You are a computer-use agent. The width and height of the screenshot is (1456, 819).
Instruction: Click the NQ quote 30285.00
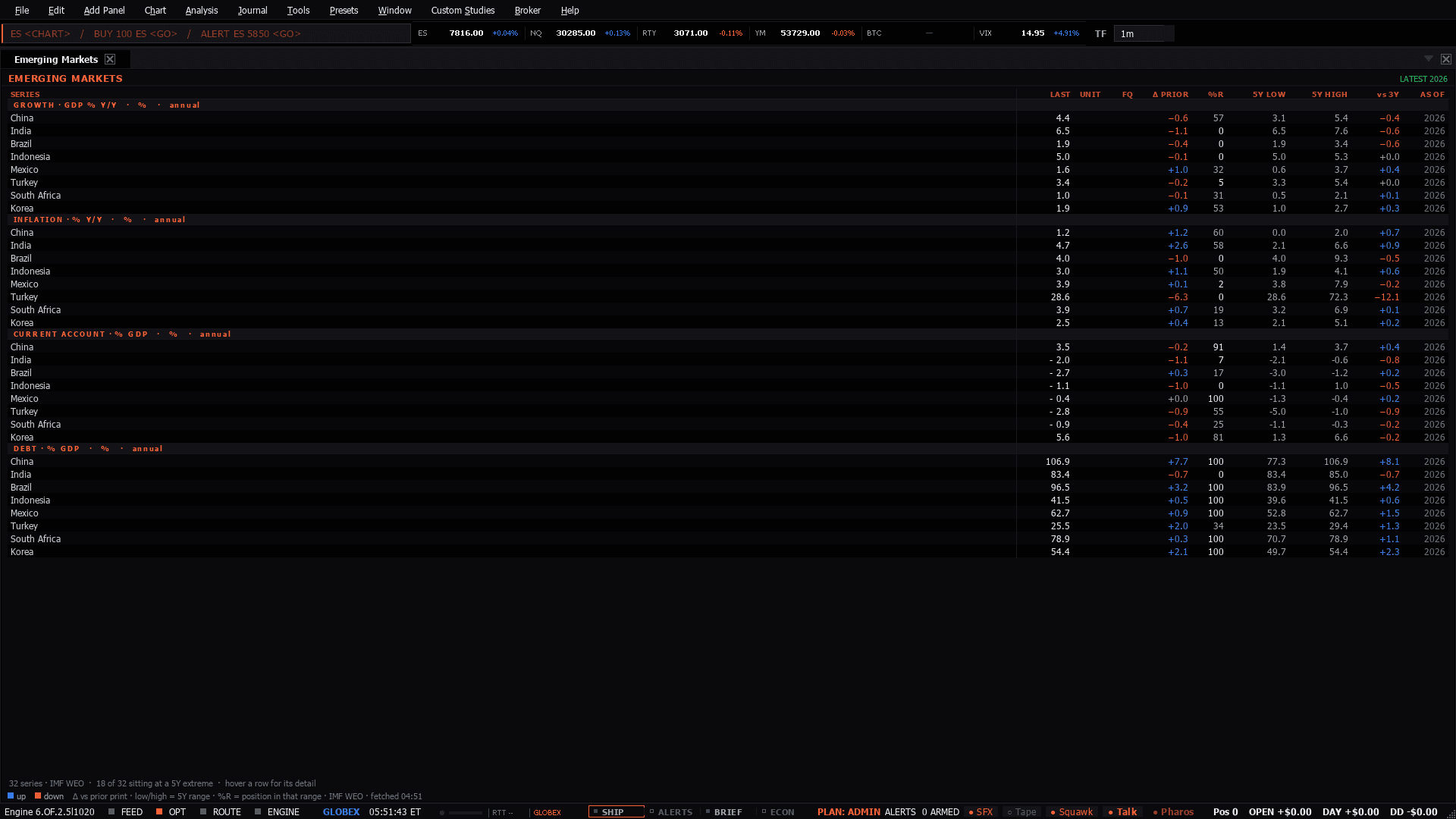[576, 33]
